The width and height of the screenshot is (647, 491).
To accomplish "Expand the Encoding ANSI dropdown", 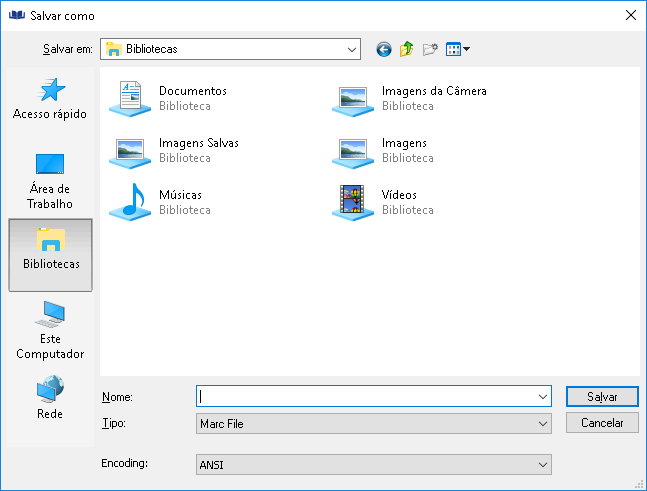I will click(543, 464).
